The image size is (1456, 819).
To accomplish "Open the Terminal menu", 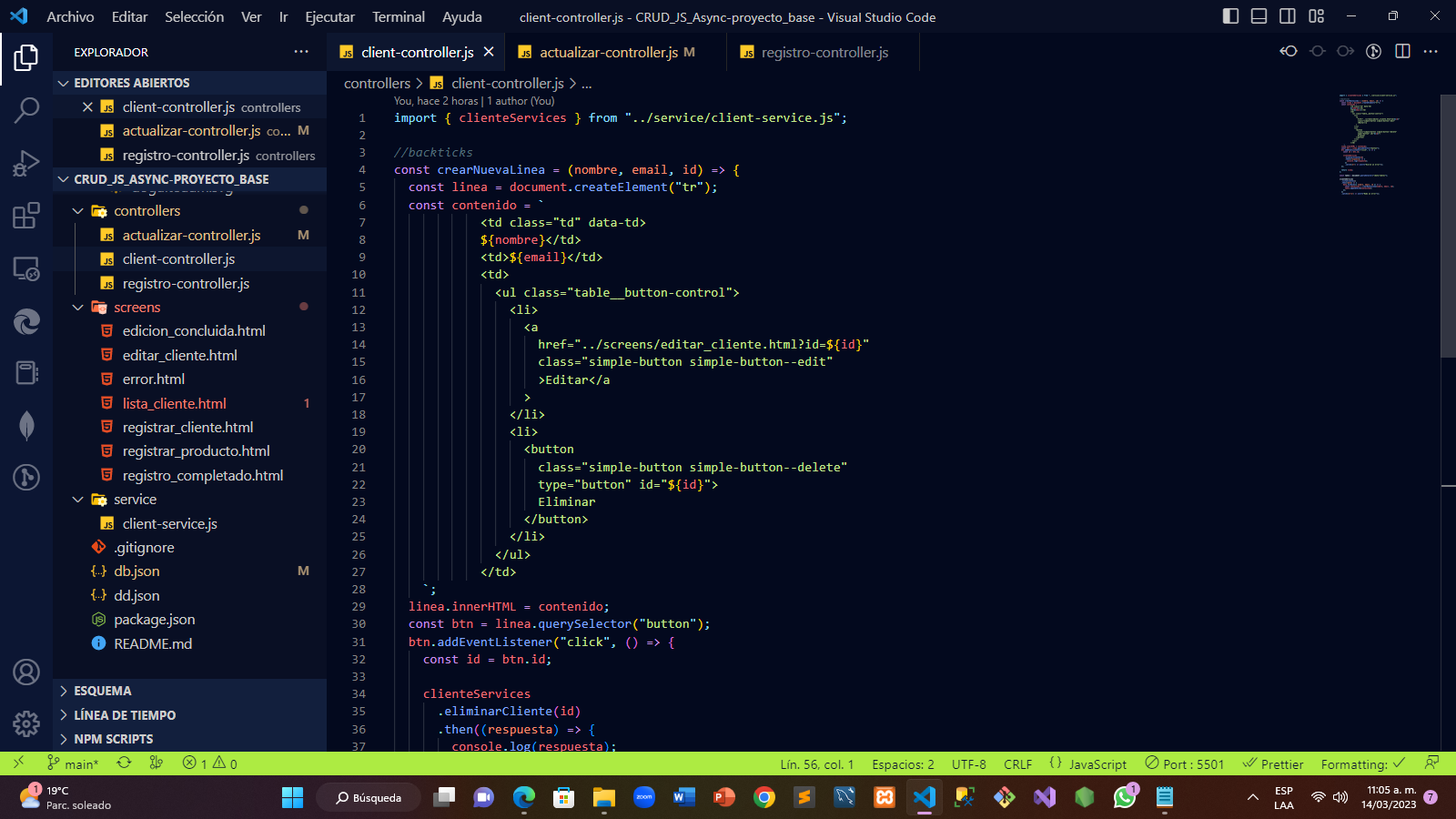I will point(398,16).
